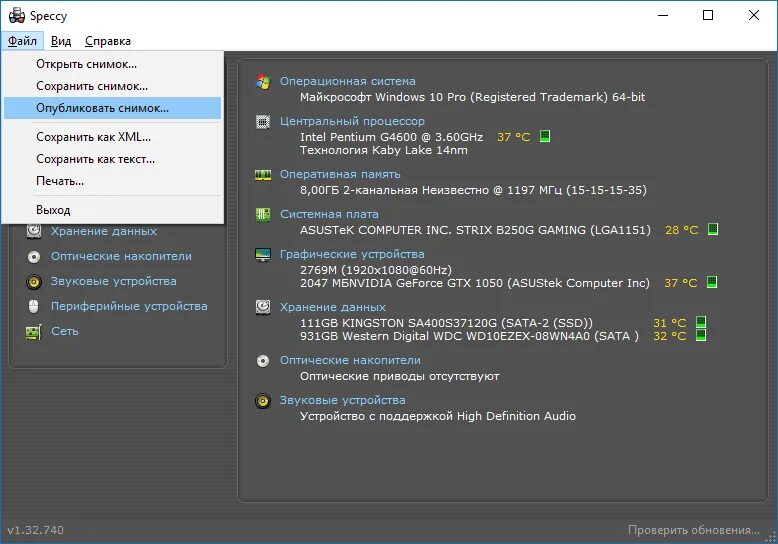Click the Windows flag icon for Операционная система

[263, 81]
